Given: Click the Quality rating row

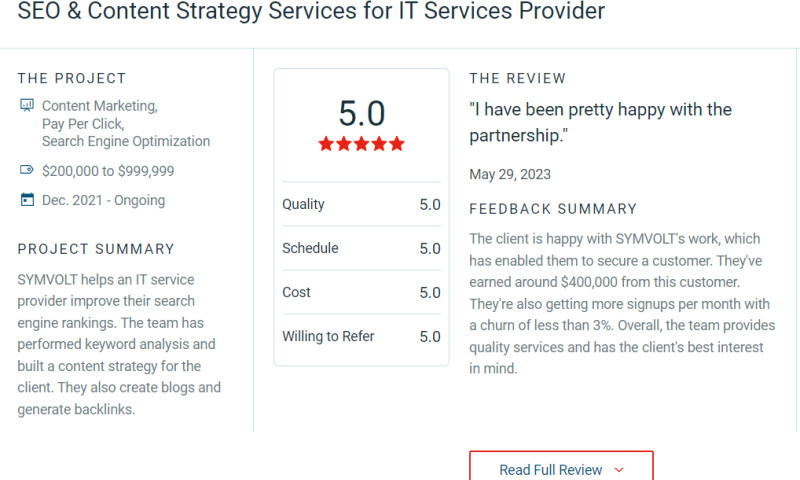Looking at the screenshot, I should click(x=361, y=204).
